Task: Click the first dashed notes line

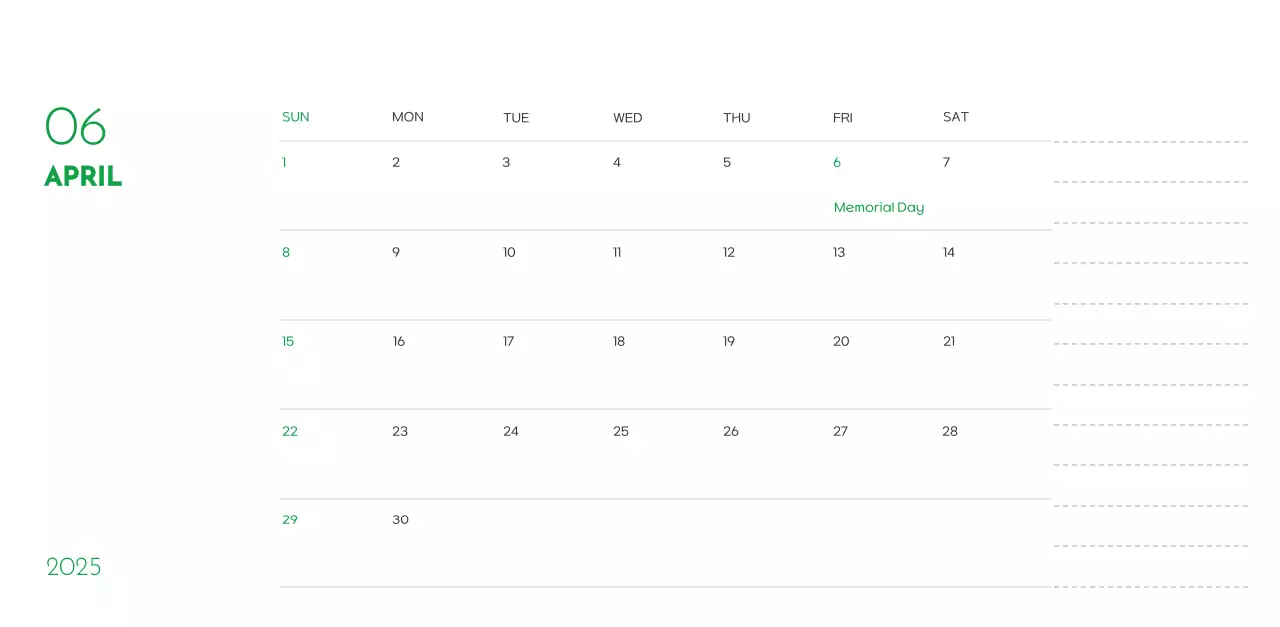Action: tap(1150, 143)
